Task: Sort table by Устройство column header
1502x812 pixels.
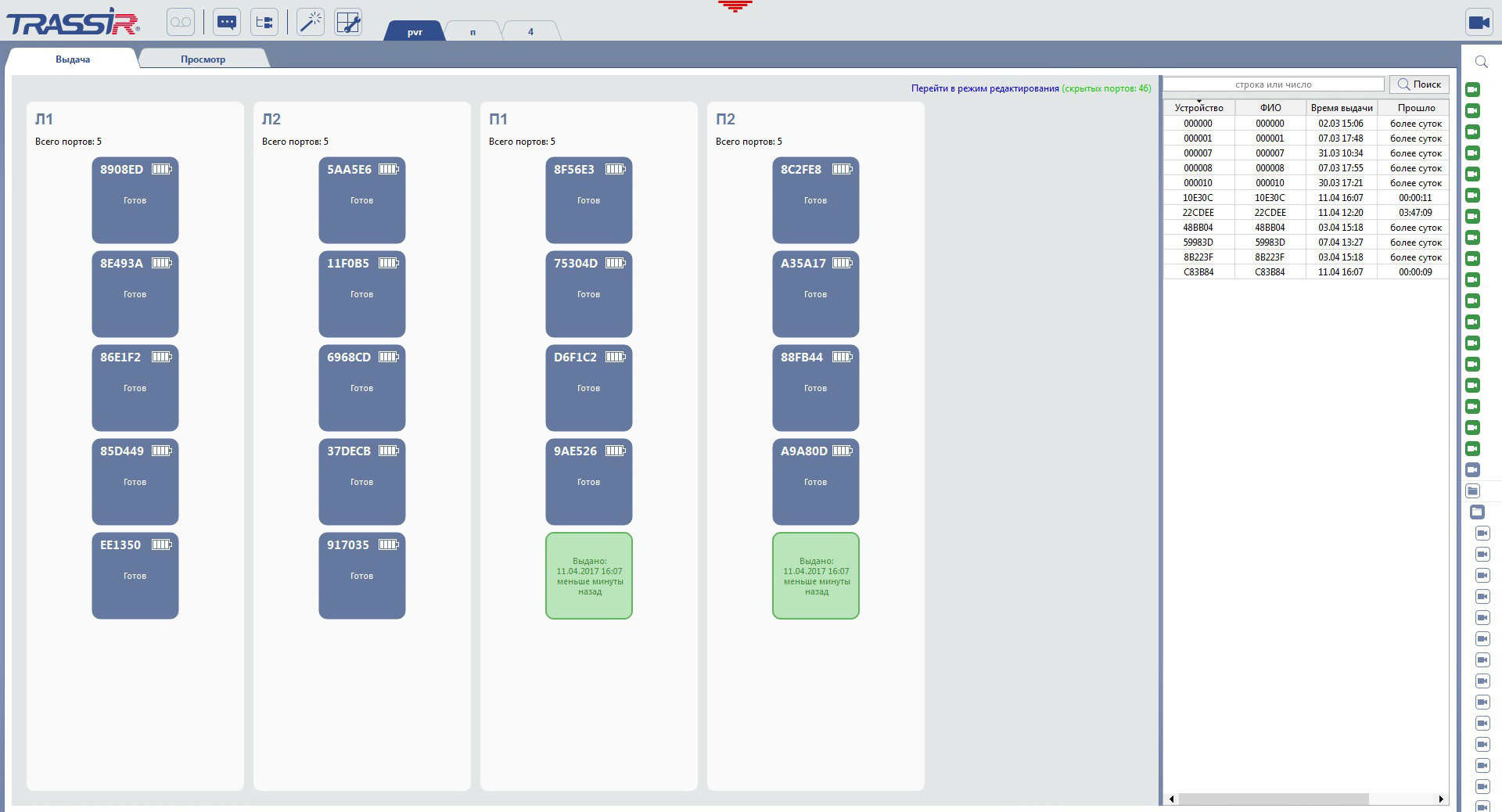Action: coord(1198,108)
